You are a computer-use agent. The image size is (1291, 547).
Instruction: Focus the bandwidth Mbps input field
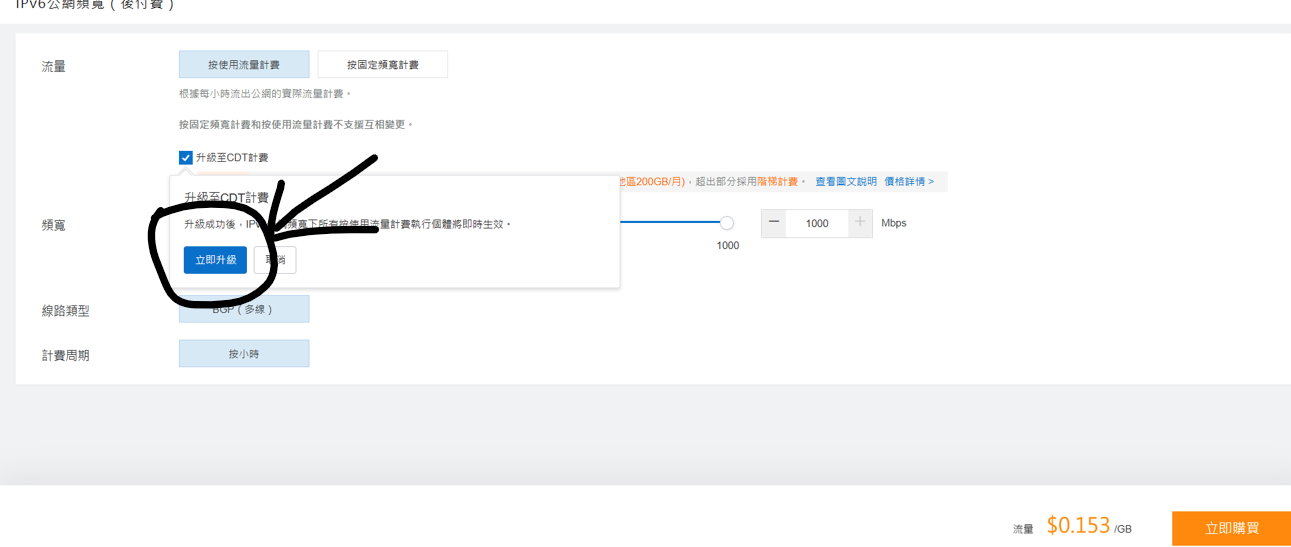click(817, 223)
